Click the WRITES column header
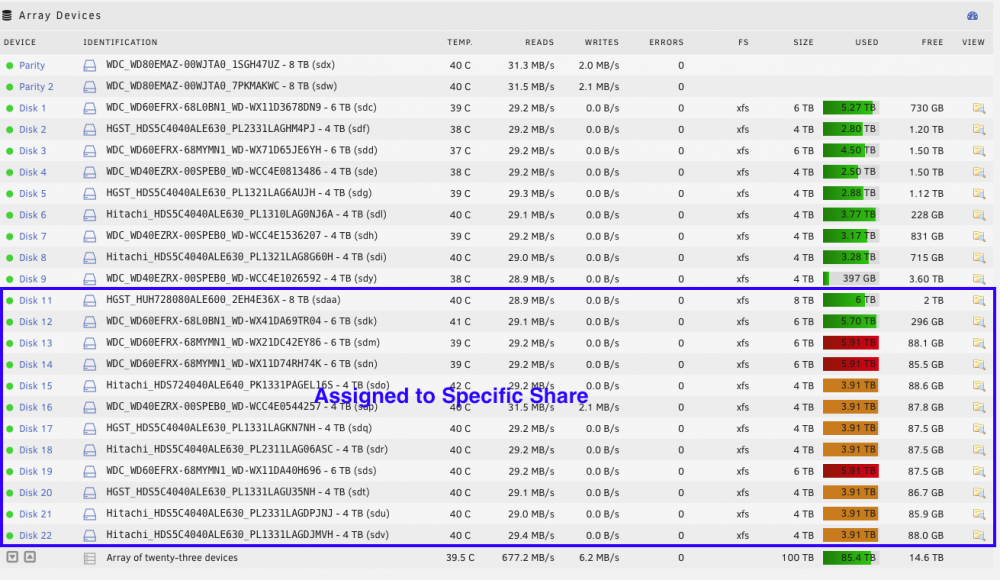The width and height of the screenshot is (1000, 580). click(x=602, y=42)
